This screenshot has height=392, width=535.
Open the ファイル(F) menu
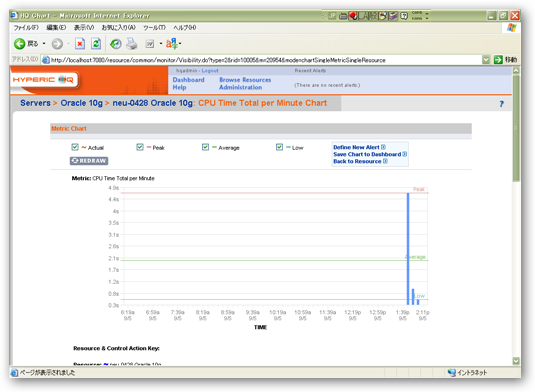pos(26,28)
